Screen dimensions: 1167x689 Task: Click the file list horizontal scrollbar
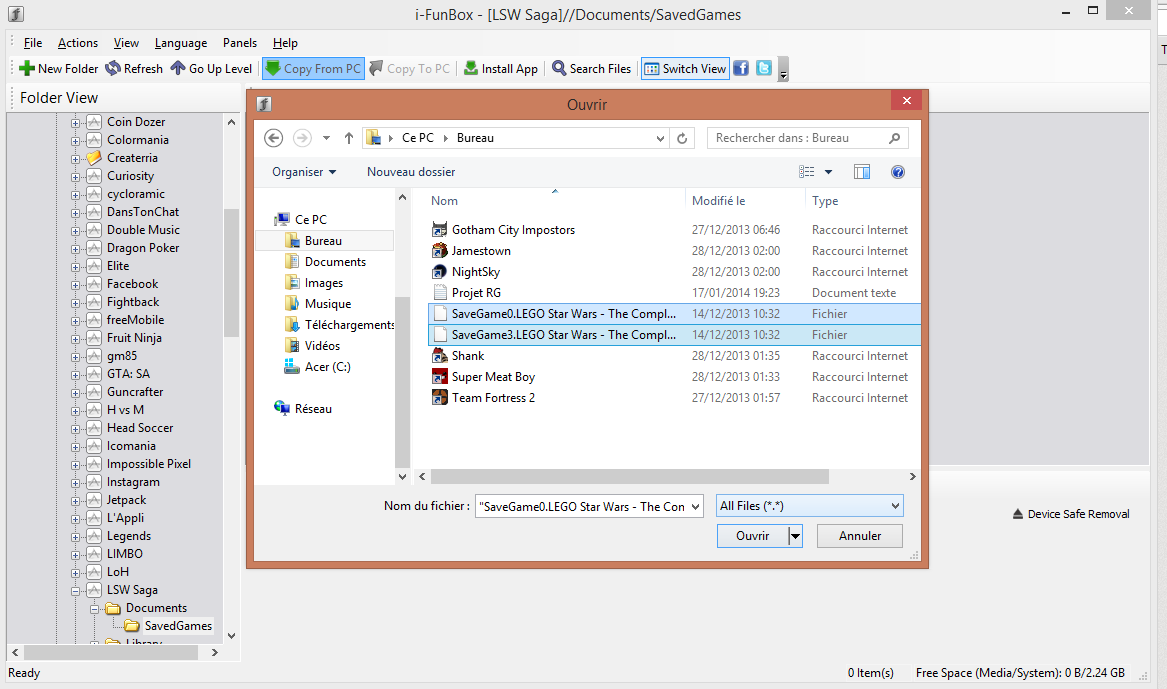pos(630,476)
